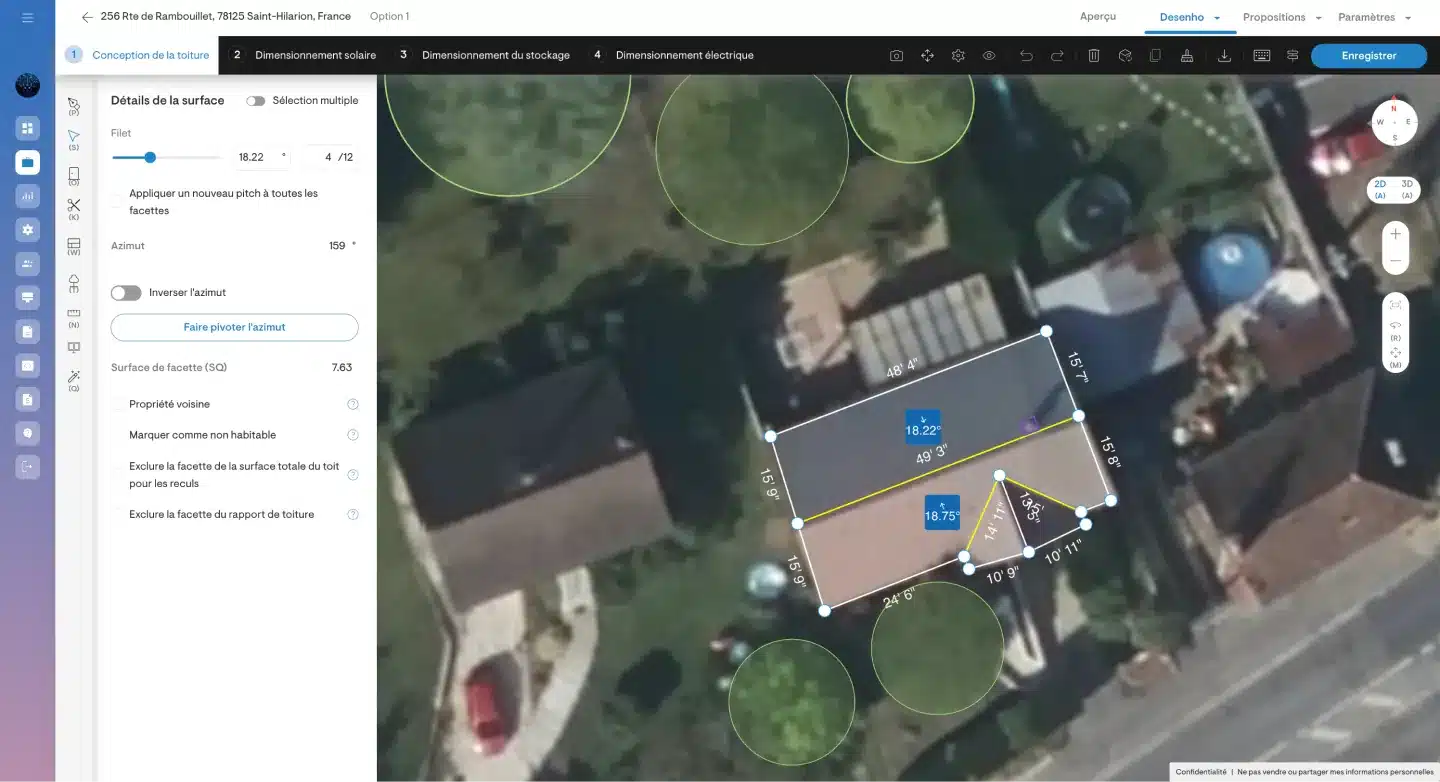Open the Paramètres dropdown menu
Image resolution: width=1440 pixels, height=782 pixels.
coord(1374,17)
